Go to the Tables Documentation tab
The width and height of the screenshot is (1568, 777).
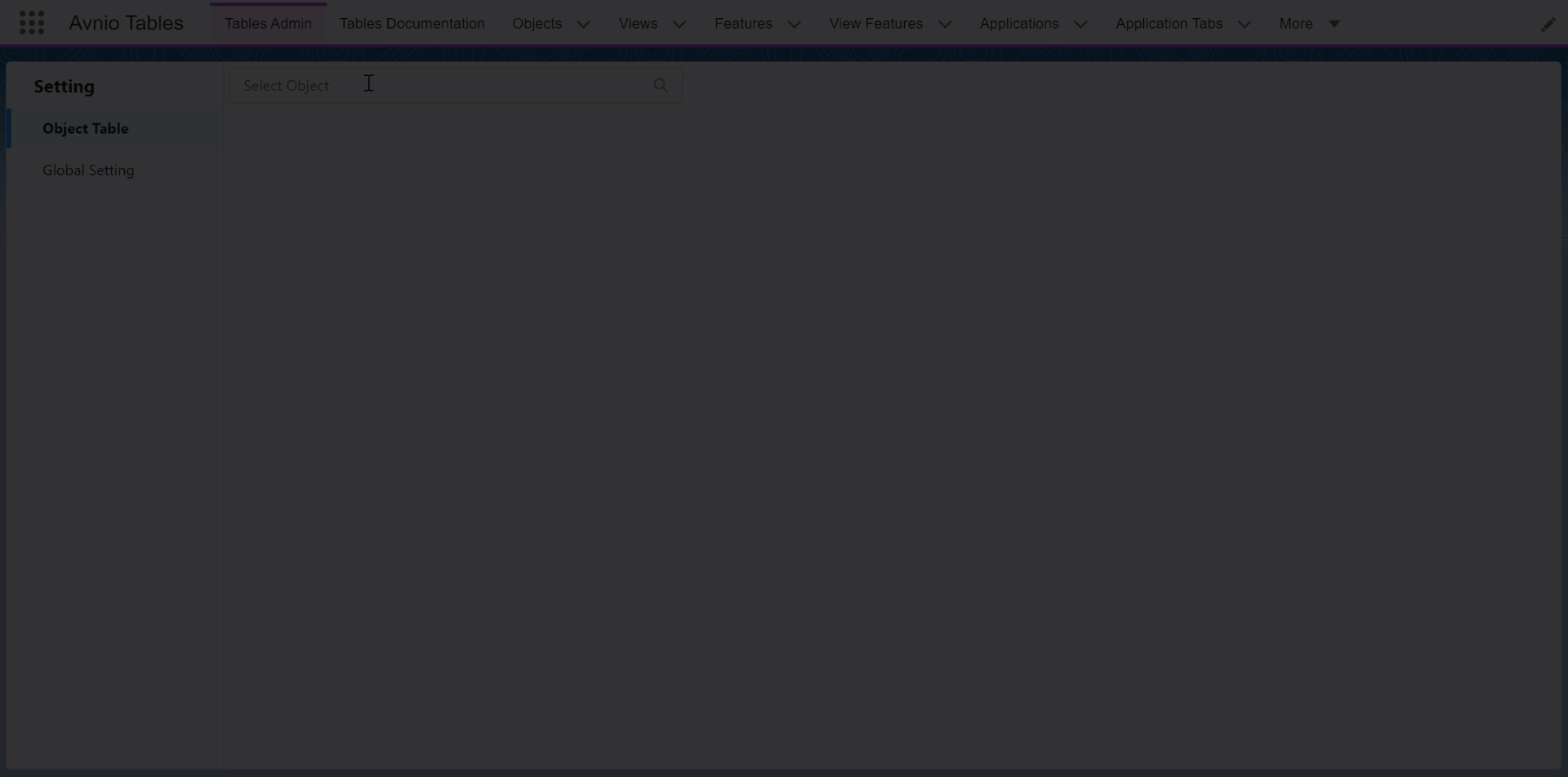(x=412, y=24)
